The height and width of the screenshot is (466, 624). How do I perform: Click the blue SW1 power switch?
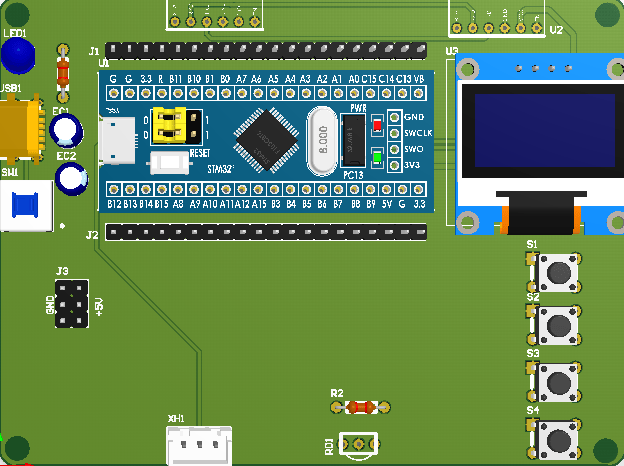pyautogui.click(x=24, y=205)
